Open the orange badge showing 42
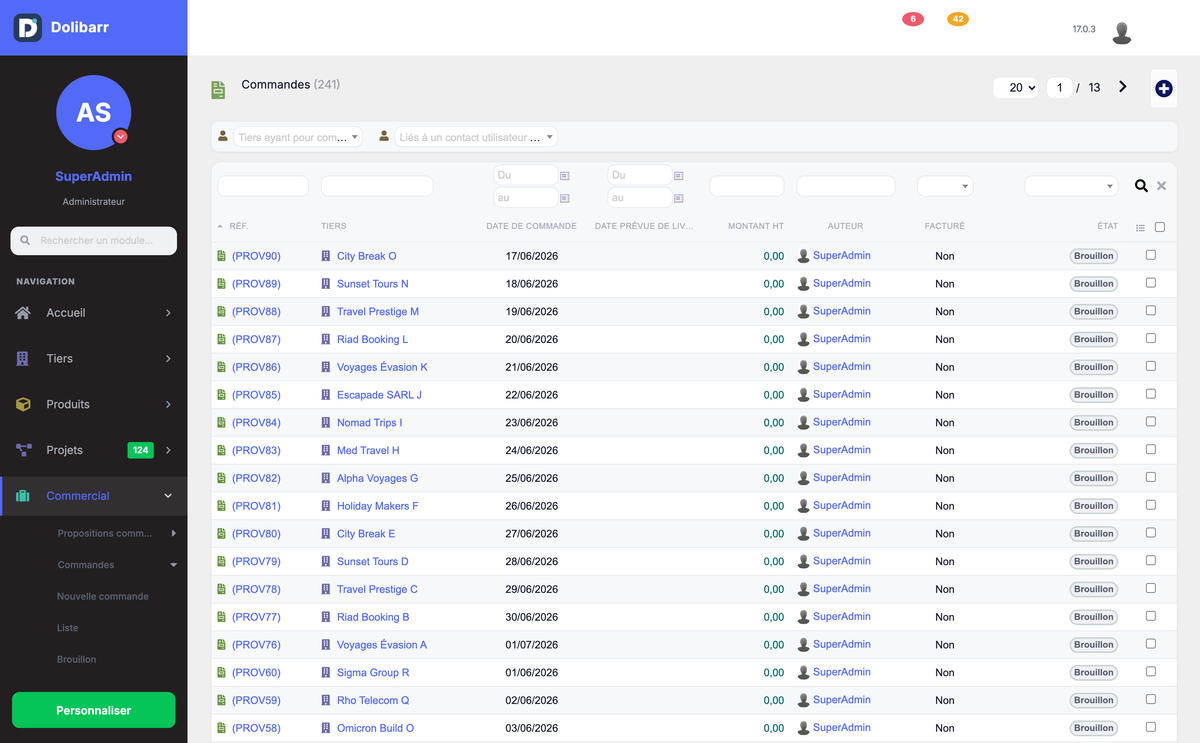1200x743 pixels. (958, 19)
